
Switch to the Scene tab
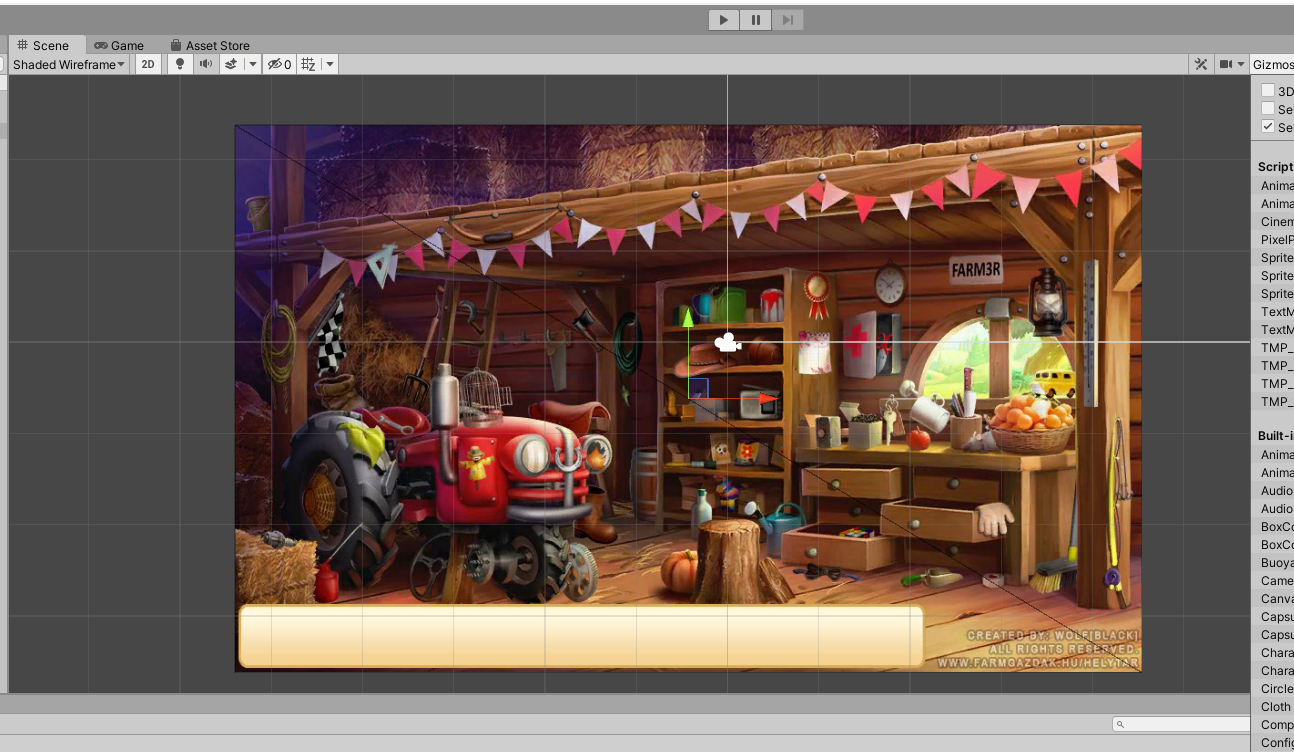tap(44, 45)
